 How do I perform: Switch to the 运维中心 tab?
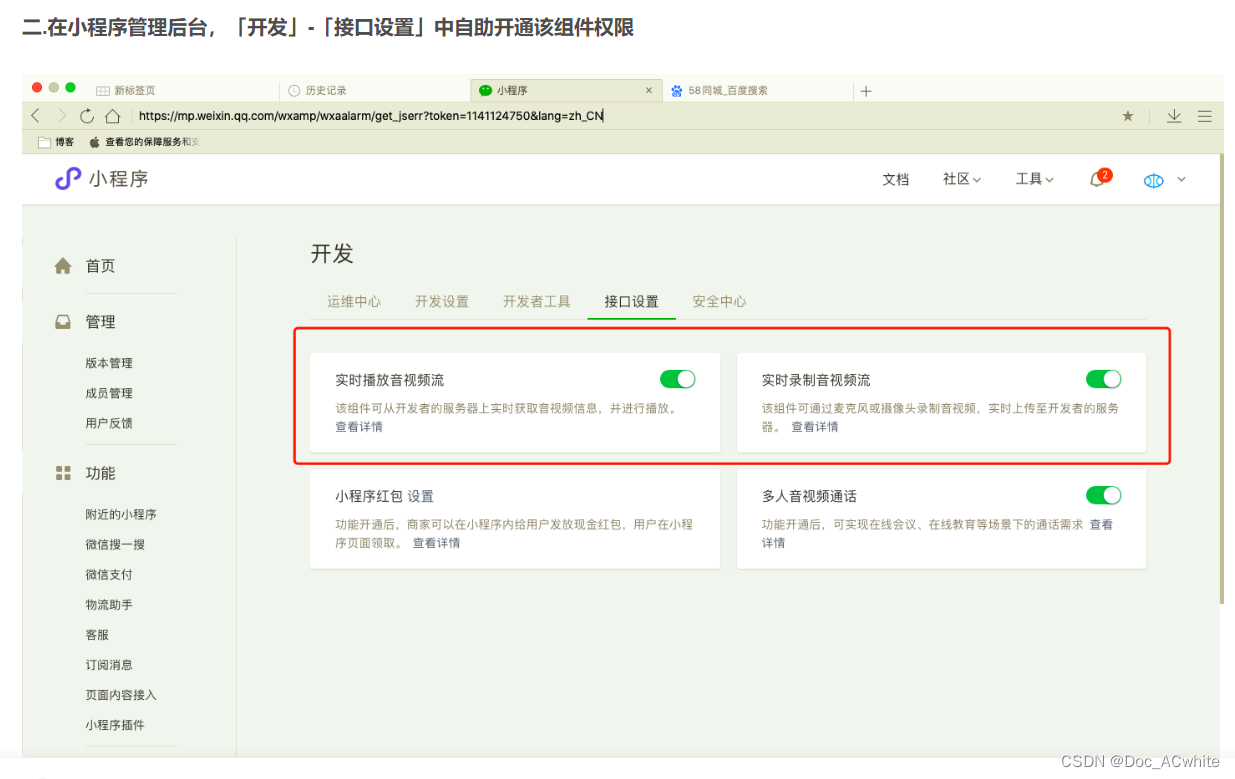coord(354,301)
